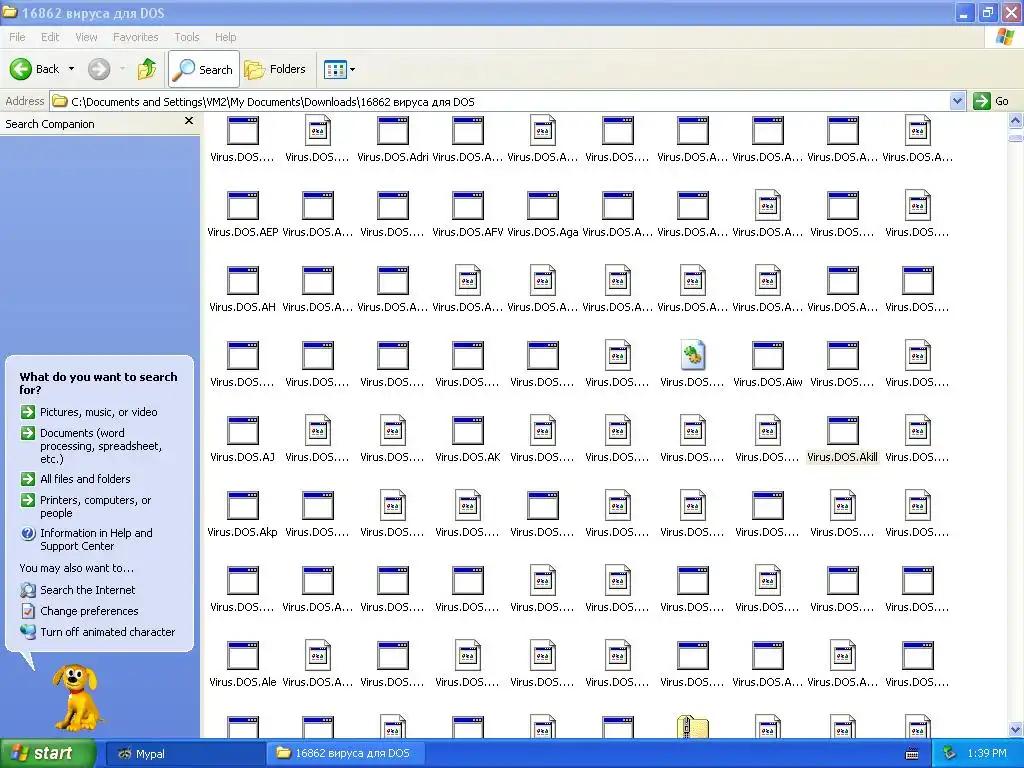Click the Virus.DOS.Aga file name label
Screen dimensions: 1024x768
(543, 232)
